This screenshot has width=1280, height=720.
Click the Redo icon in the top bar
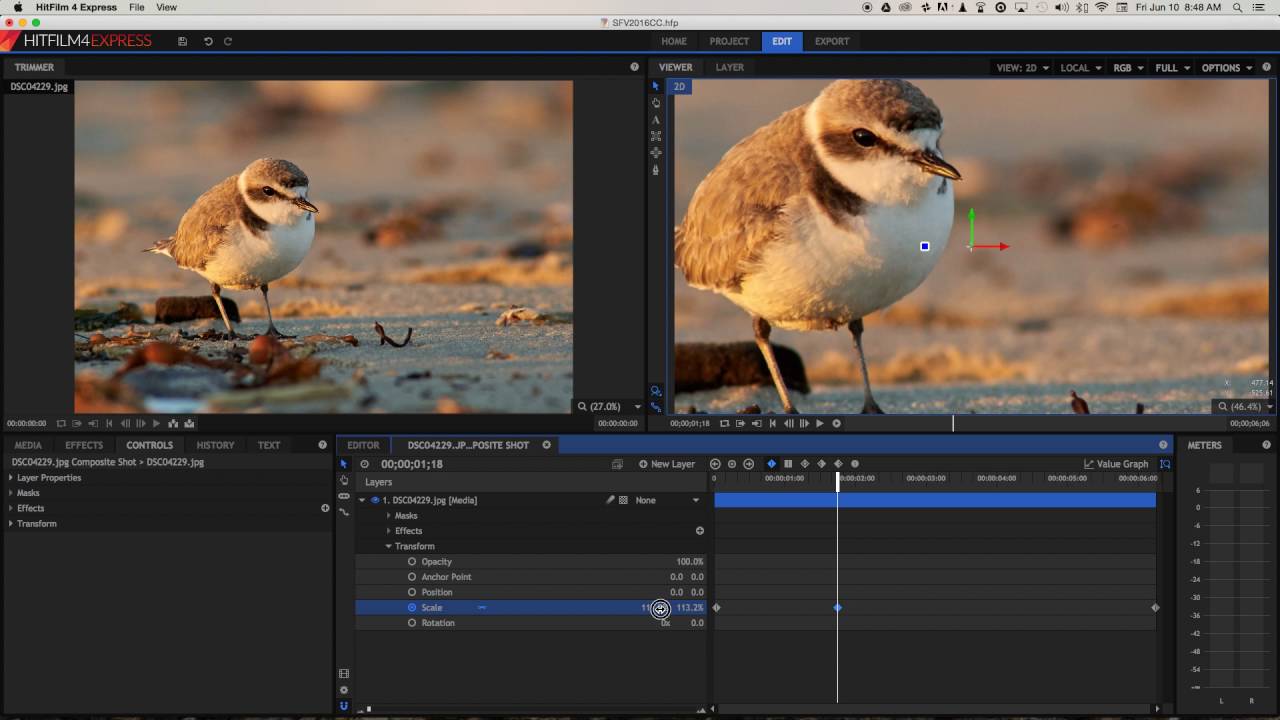pyautogui.click(x=228, y=41)
